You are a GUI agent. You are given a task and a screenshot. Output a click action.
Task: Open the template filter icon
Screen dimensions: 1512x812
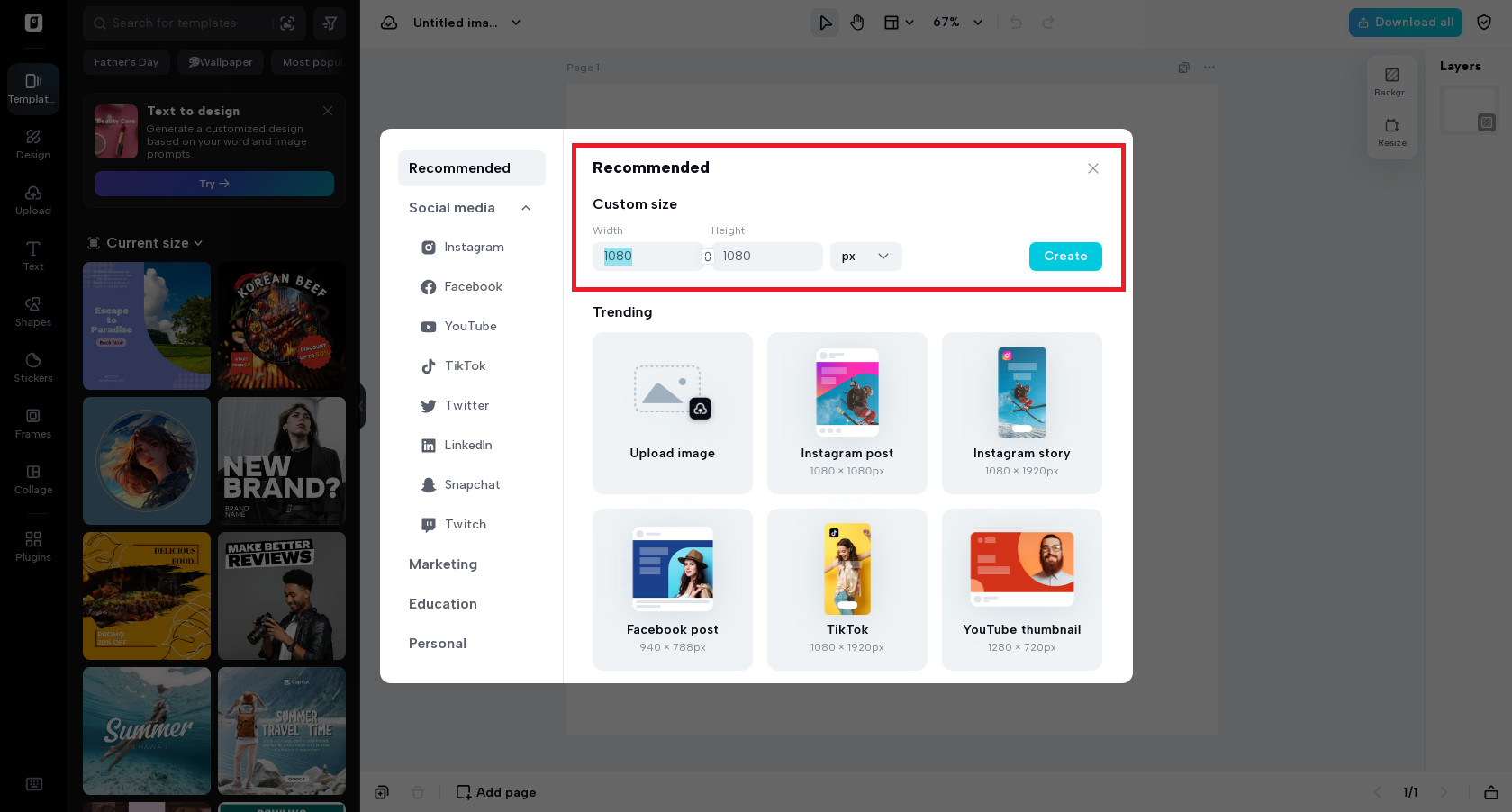coord(330,23)
